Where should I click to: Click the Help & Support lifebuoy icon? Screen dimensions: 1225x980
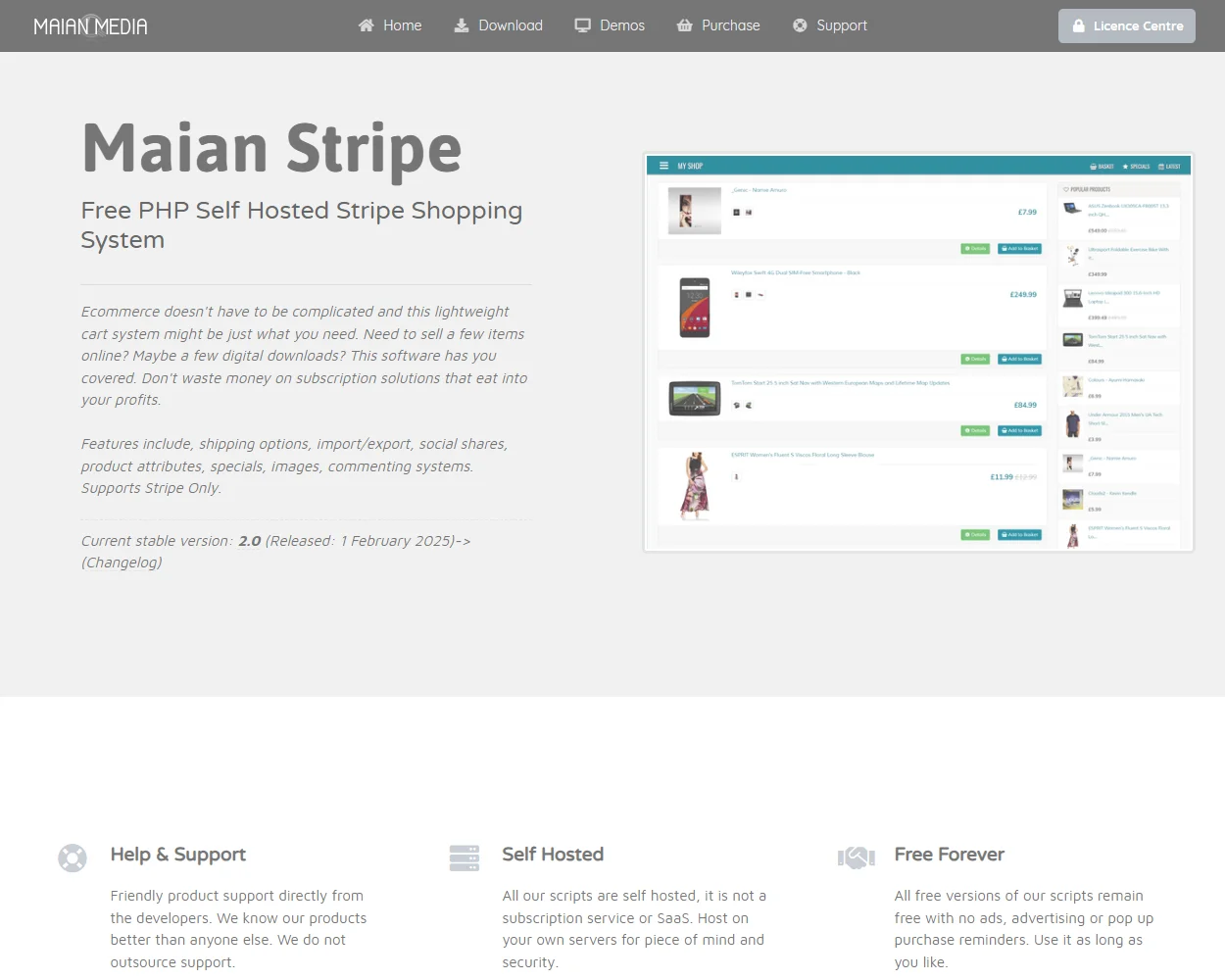coord(73,857)
